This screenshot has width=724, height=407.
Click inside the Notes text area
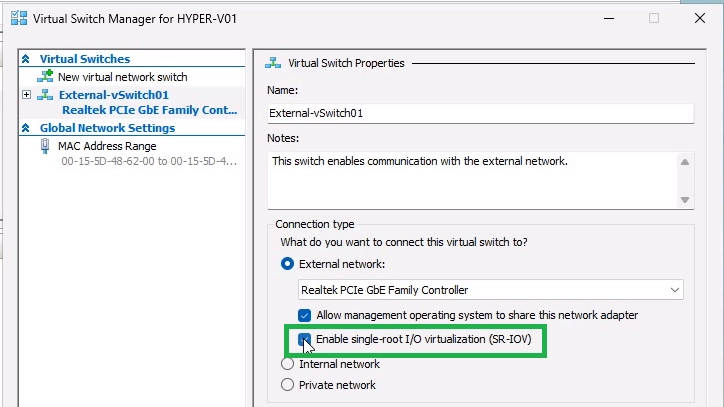pyautogui.click(x=470, y=180)
